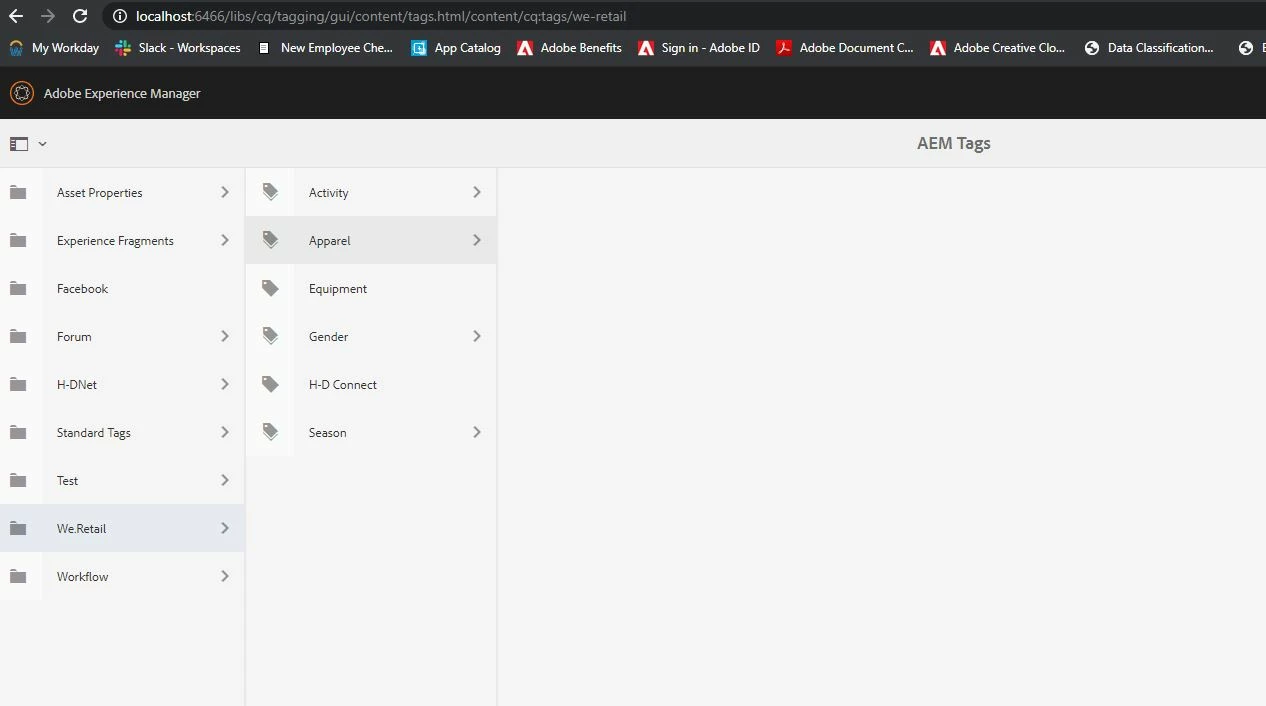Image resolution: width=1266 pixels, height=706 pixels.
Task: Click the Facebook folder icon
Action: tap(18, 288)
